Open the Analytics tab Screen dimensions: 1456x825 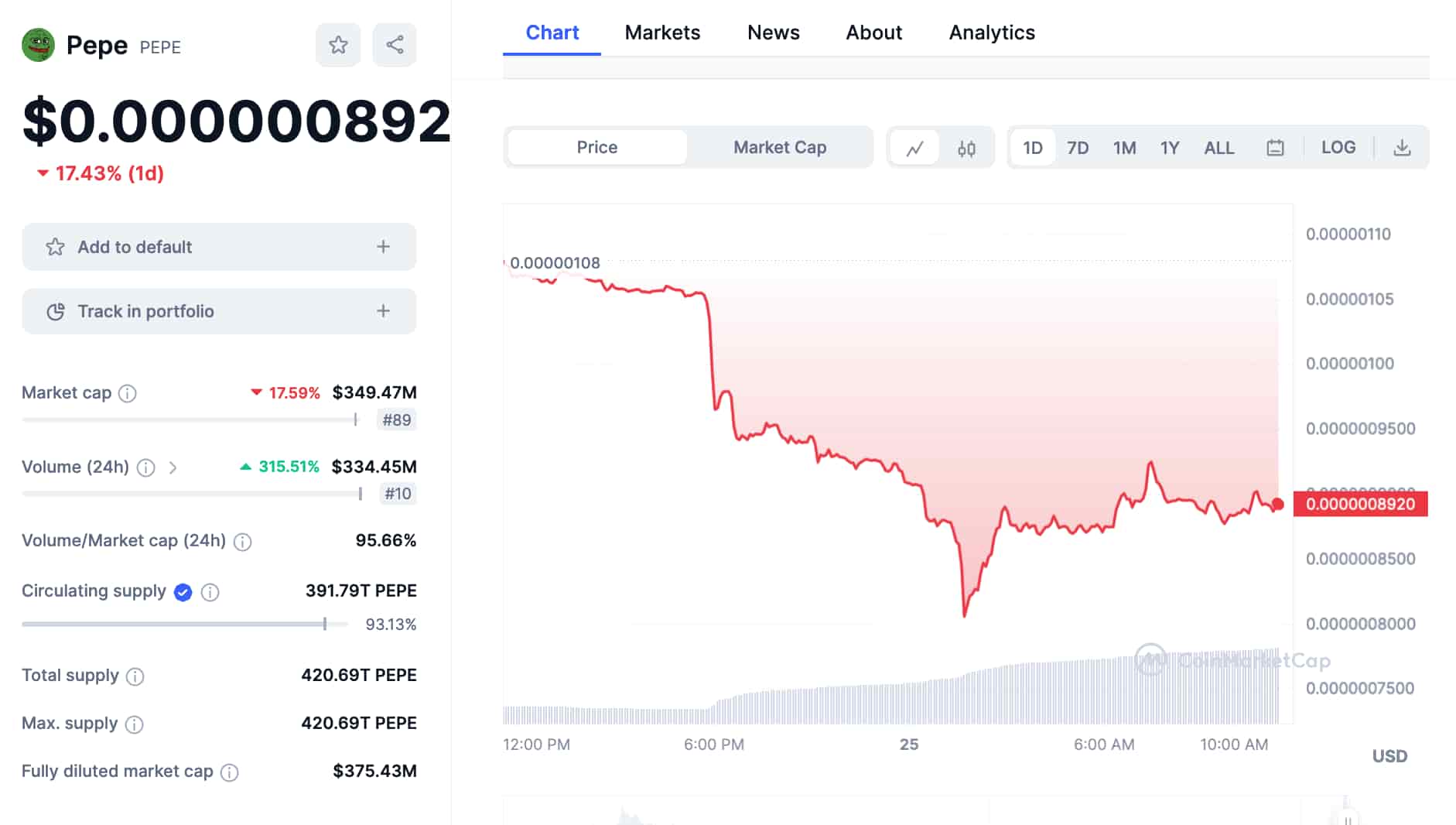[991, 33]
